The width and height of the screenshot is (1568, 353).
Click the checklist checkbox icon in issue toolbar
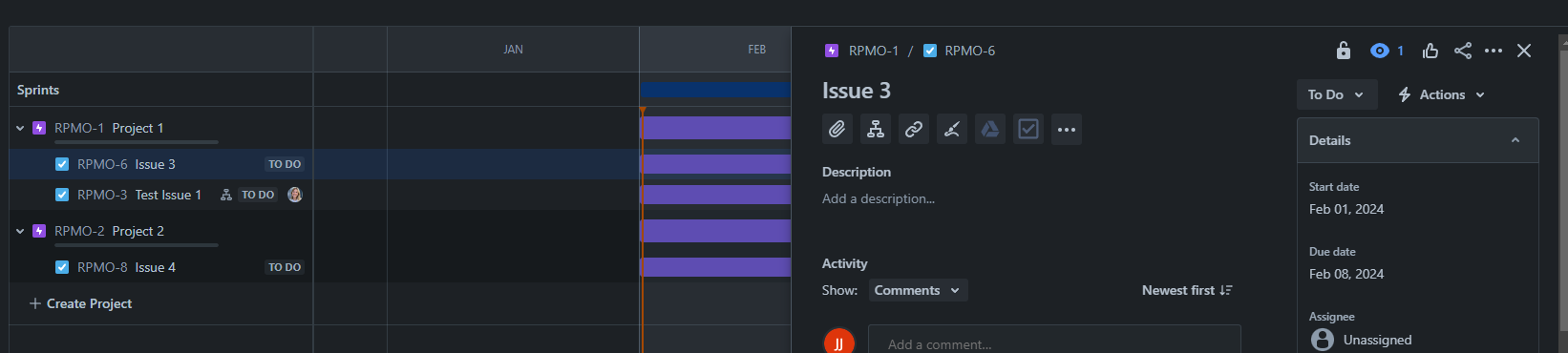[x=1028, y=129]
